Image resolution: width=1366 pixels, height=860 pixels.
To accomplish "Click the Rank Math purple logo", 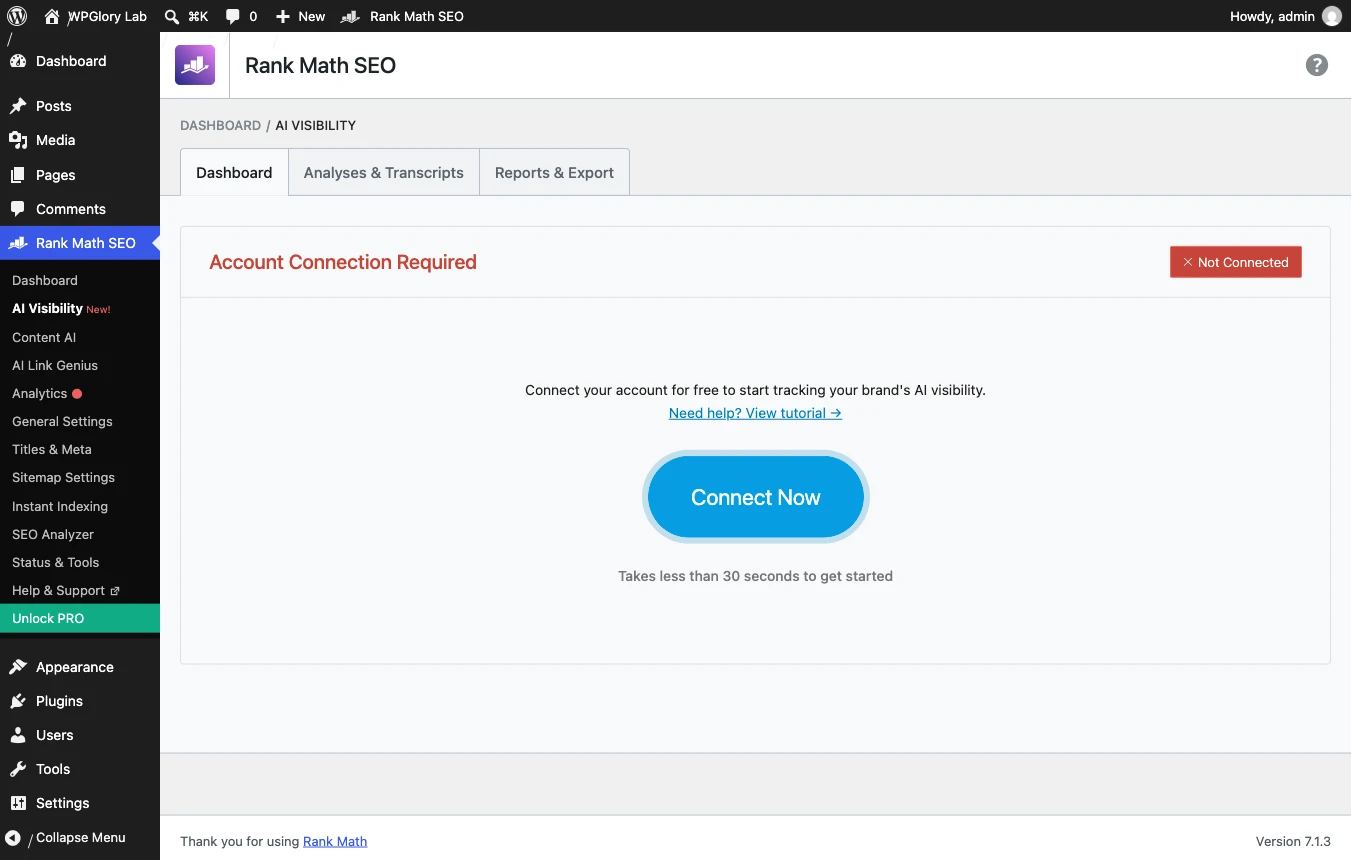I will point(195,65).
